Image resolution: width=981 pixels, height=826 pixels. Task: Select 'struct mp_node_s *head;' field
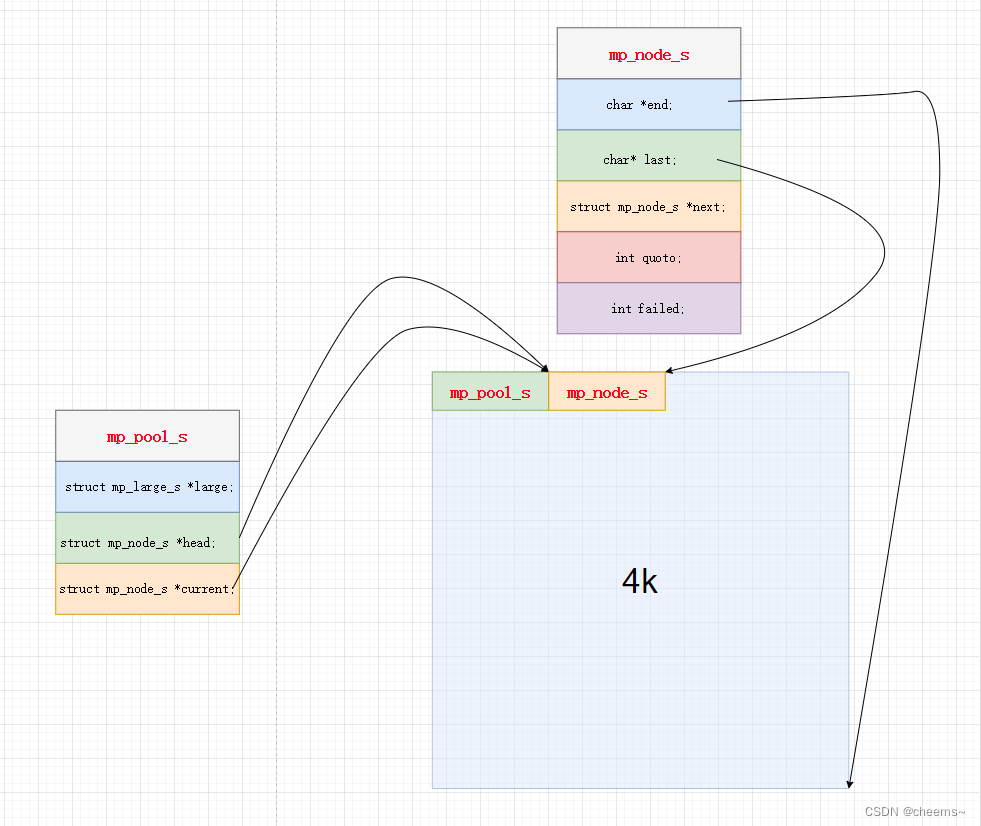148,538
